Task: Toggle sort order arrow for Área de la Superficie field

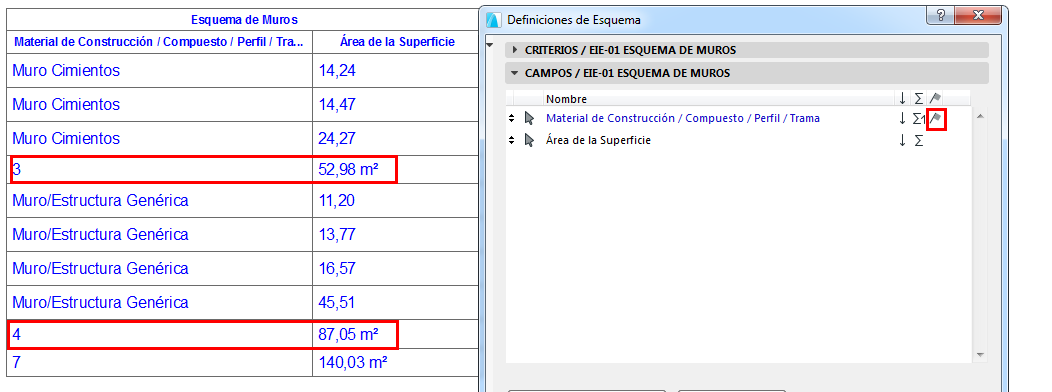Action: click(x=902, y=141)
